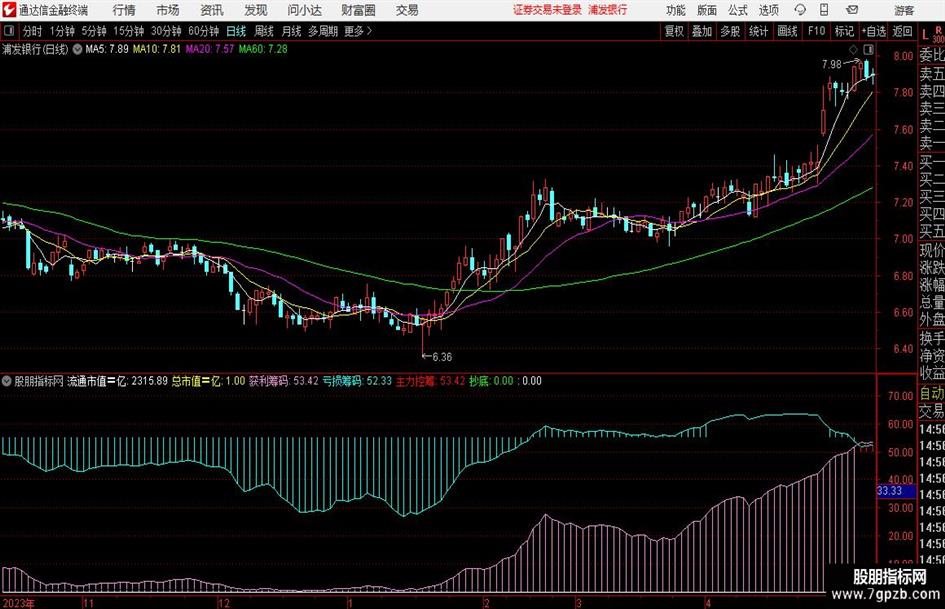Viewport: 945px width, 609px height.
Task: Click the 6.36 low price label
Action: (x=442, y=357)
